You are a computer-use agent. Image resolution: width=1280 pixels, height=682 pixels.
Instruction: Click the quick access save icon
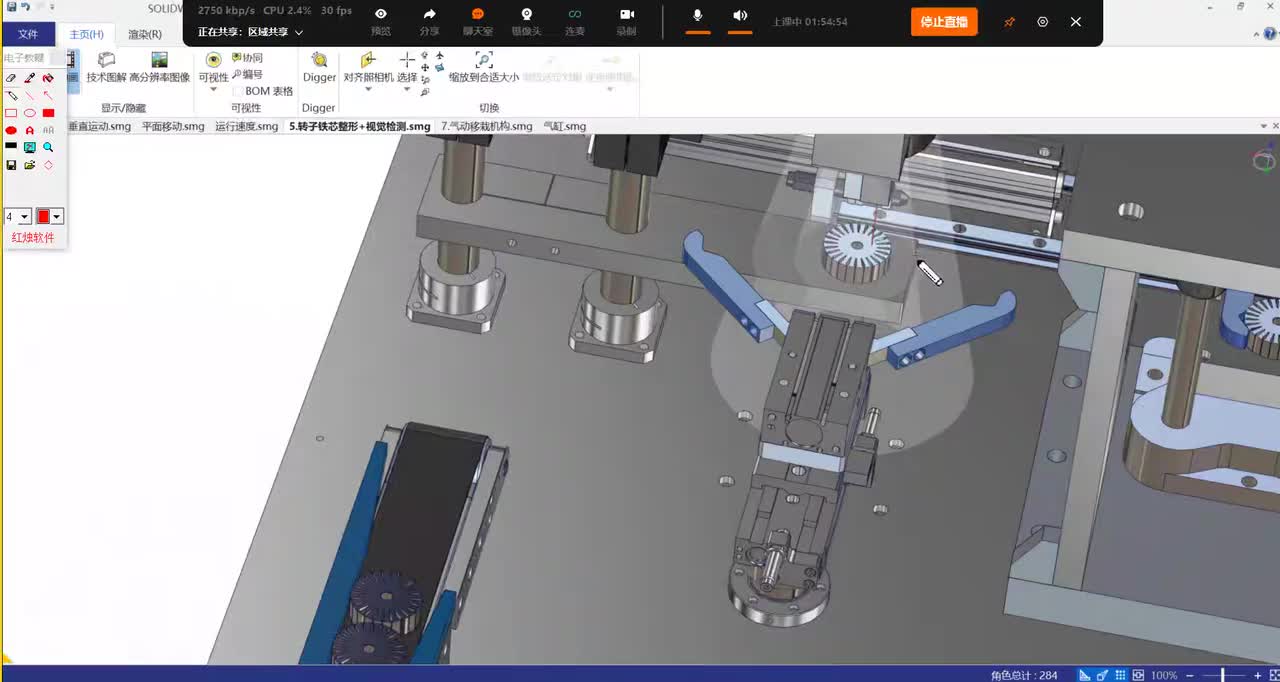11,7
